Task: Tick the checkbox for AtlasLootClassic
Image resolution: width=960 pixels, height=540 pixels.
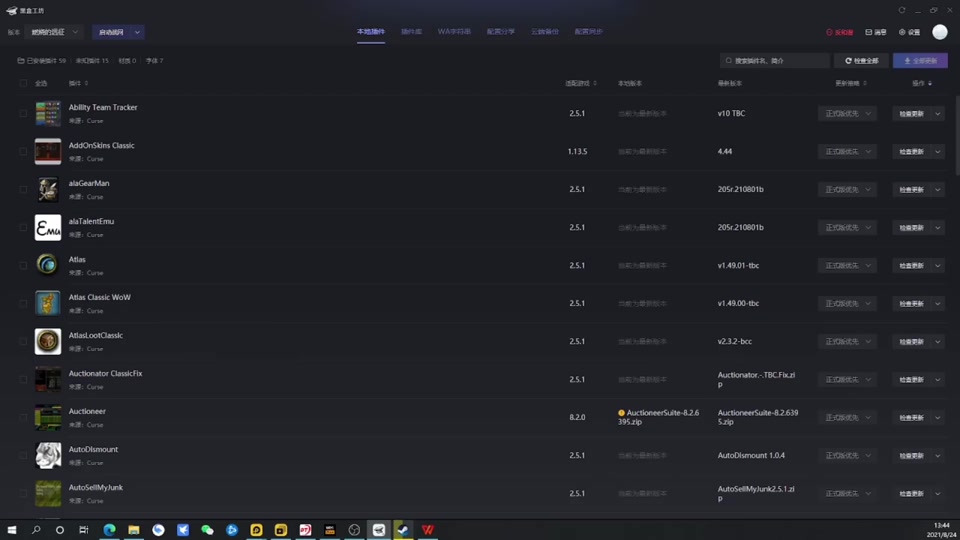Action: pos(23,341)
